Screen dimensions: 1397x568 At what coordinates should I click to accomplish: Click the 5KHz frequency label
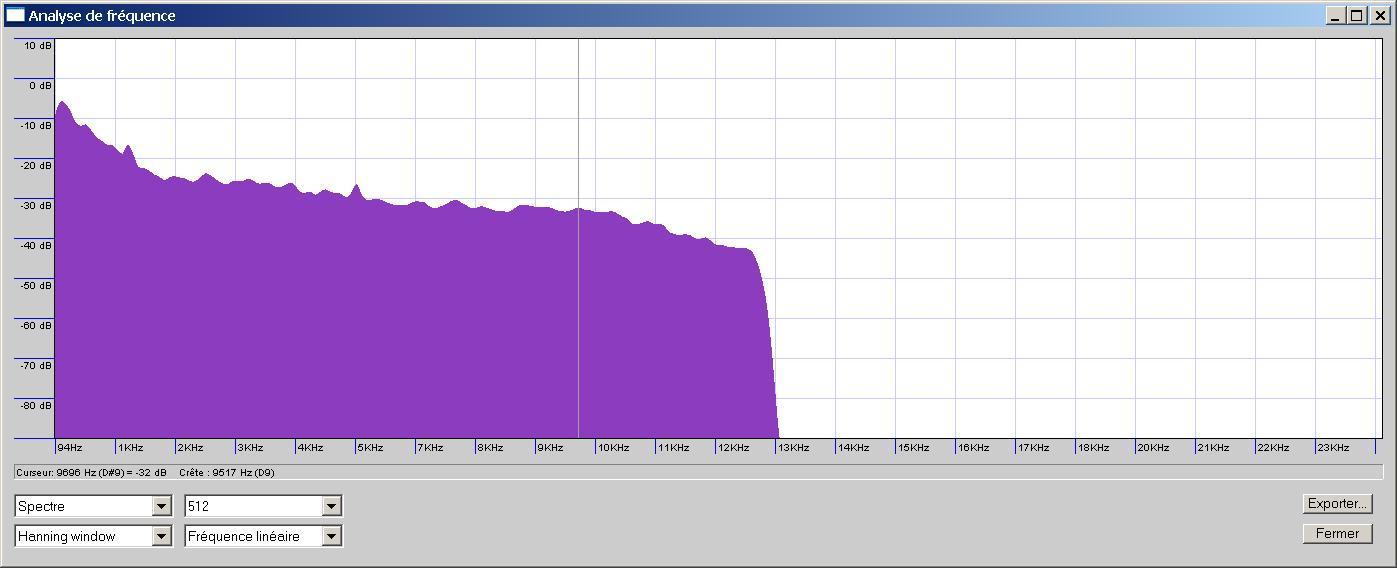tap(370, 447)
